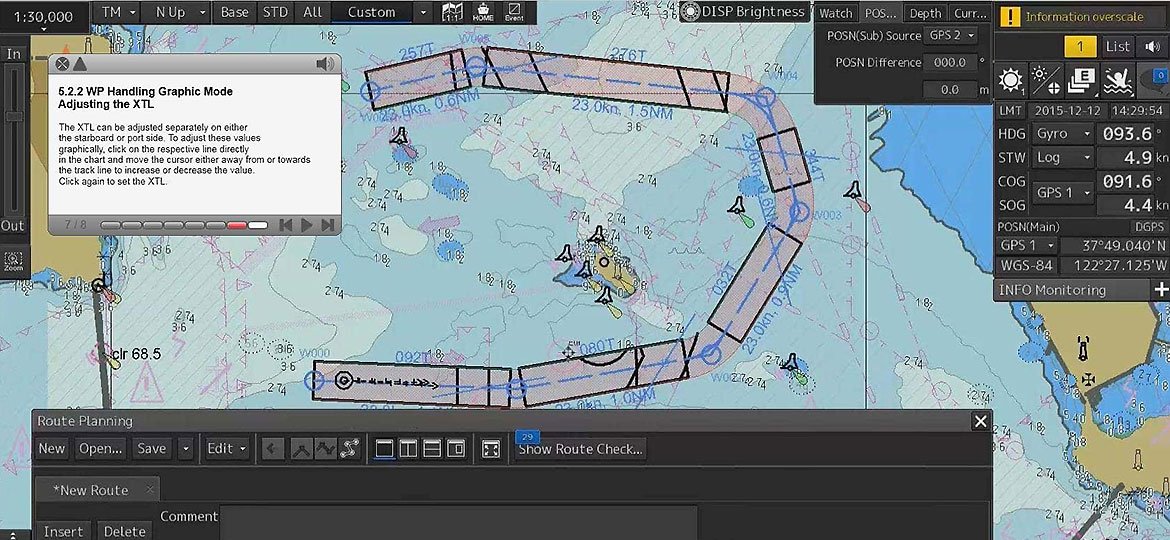The width and height of the screenshot is (1170, 540).
Task: Click the Show Route Check button
Action: [580, 450]
